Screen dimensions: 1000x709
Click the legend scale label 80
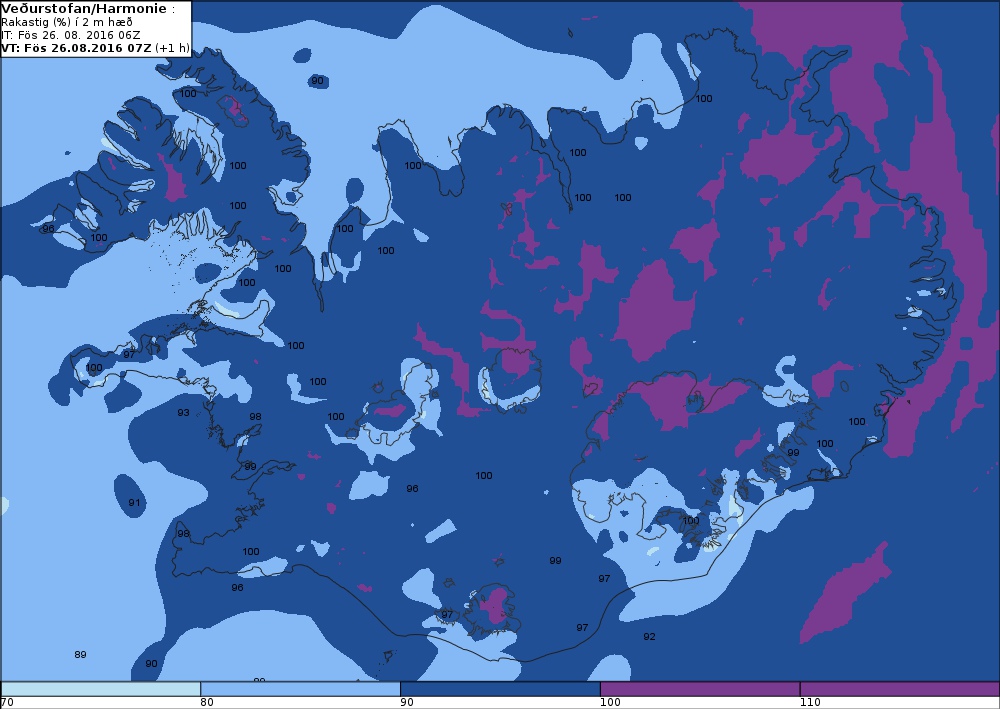point(207,703)
